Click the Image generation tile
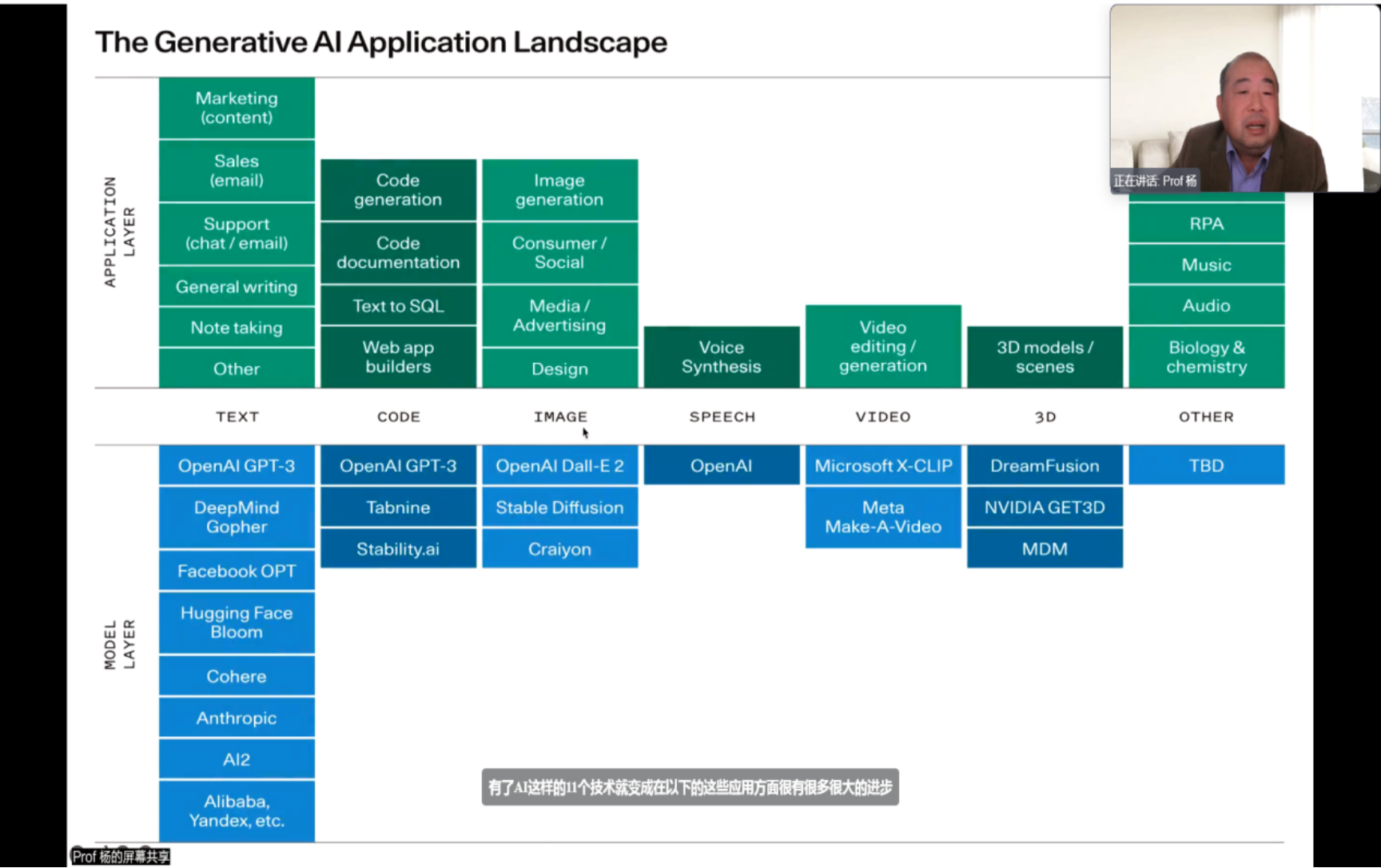 (559, 190)
